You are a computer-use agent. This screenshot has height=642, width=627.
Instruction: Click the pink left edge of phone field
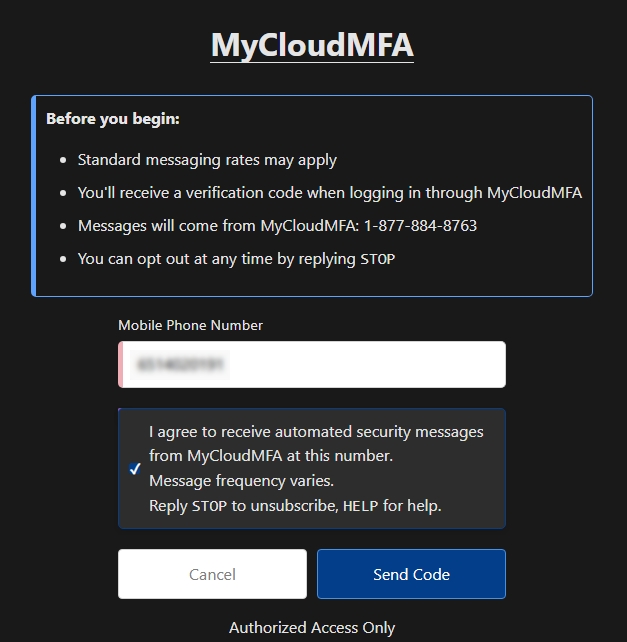(120, 364)
